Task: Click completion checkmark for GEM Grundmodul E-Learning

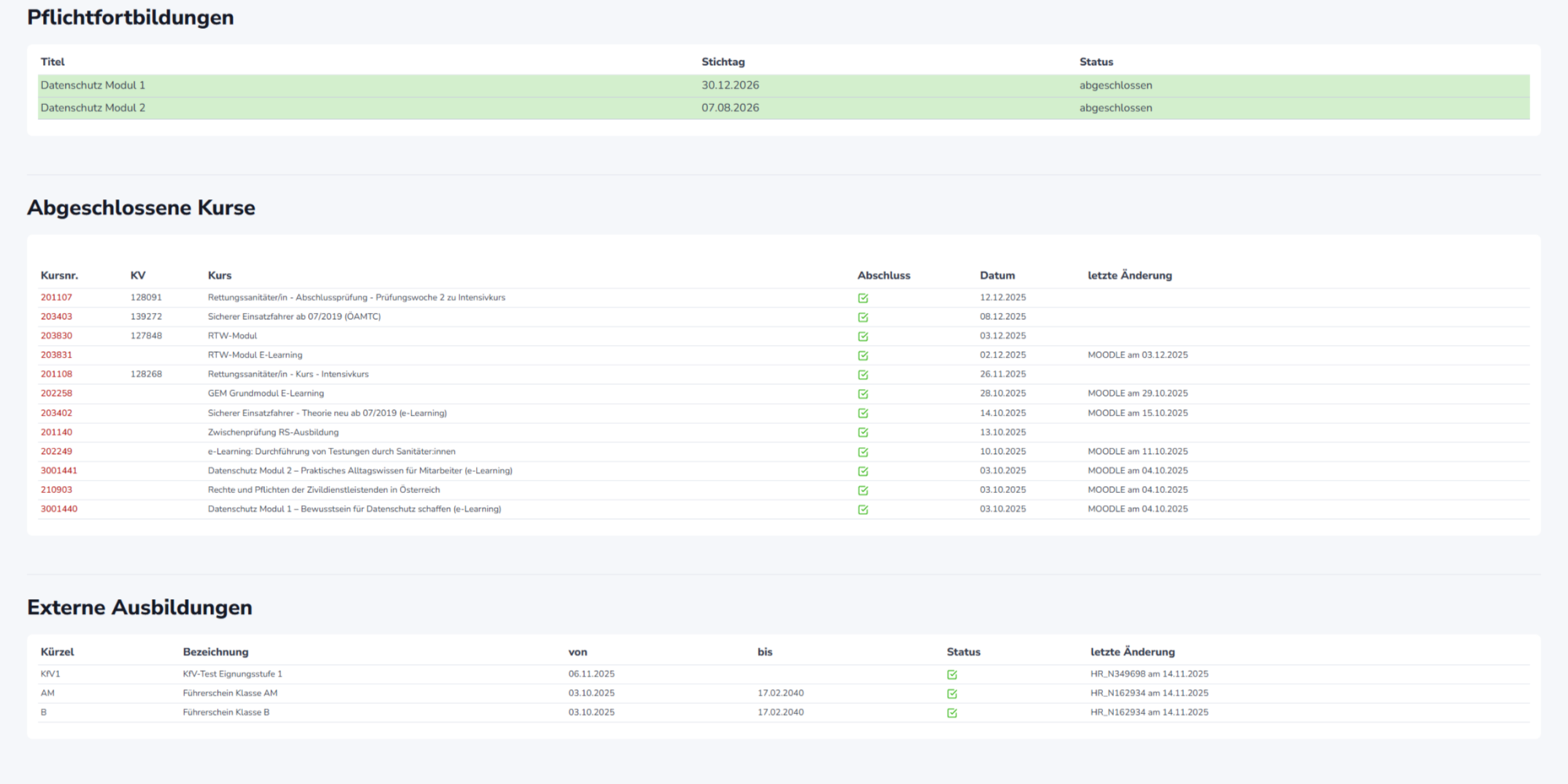Action: [x=862, y=394]
